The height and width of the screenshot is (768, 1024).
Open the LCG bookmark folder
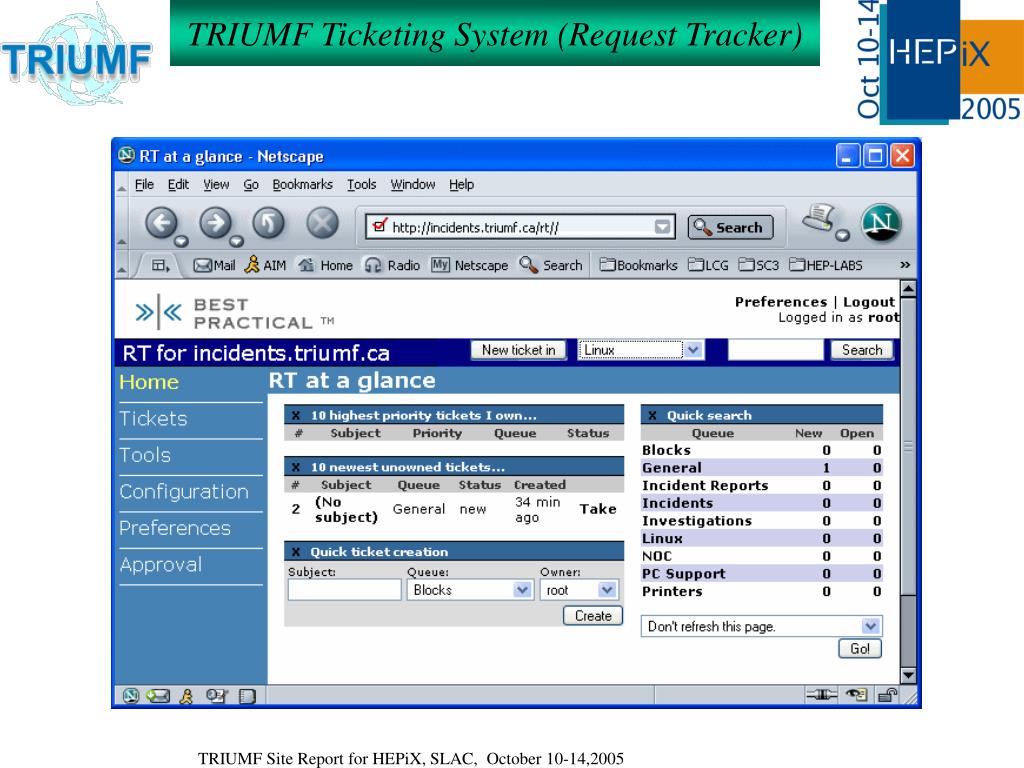point(708,265)
